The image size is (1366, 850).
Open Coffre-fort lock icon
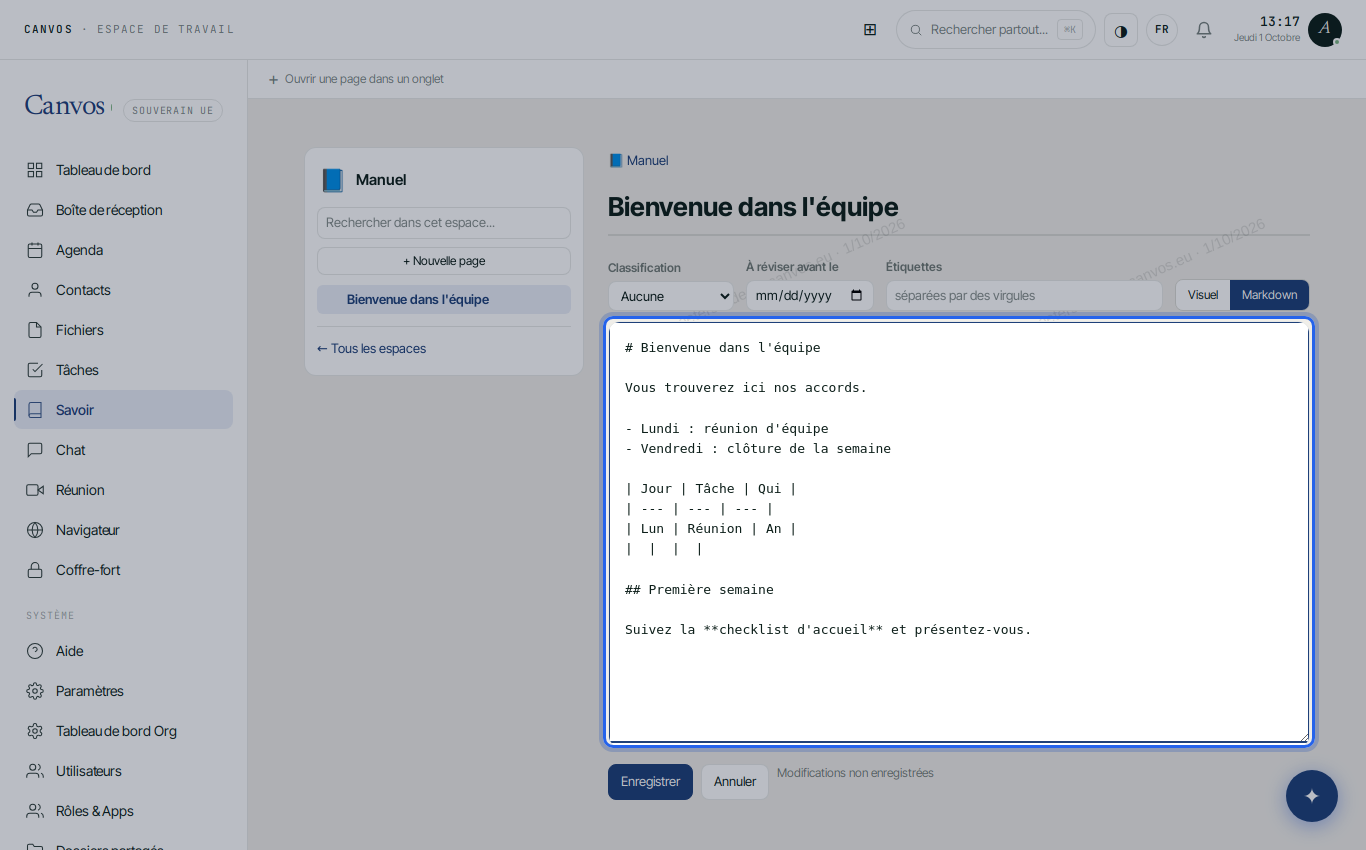click(x=35, y=570)
